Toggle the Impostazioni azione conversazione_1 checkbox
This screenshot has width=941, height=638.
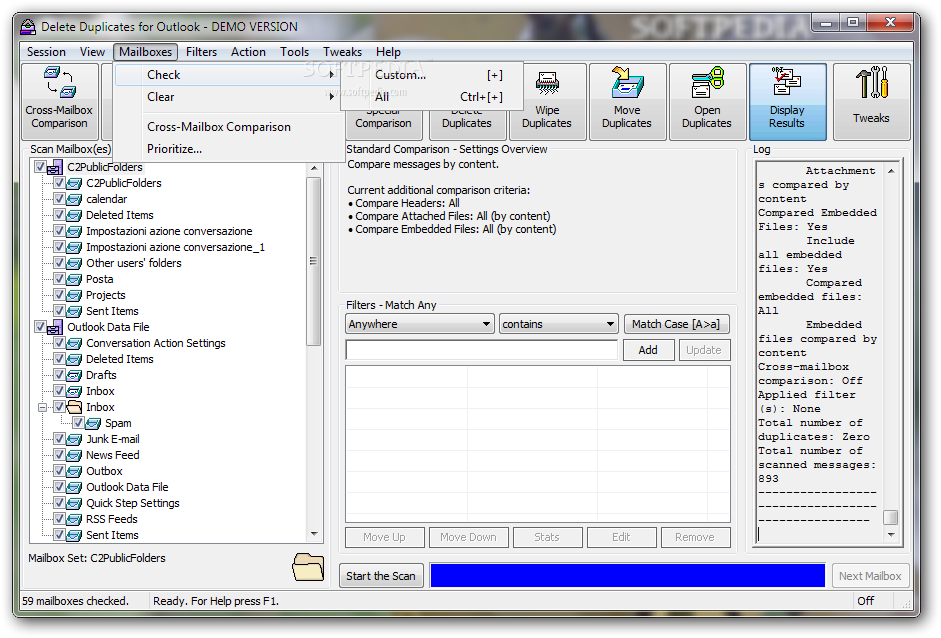pos(59,247)
